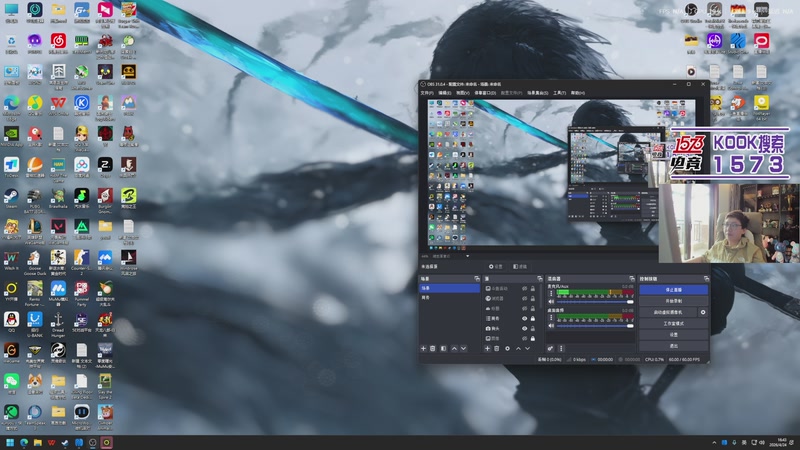The width and height of the screenshot is (800, 450).
Task: Open Audio Mixer bottom three-dot menu
Action: [561, 348]
